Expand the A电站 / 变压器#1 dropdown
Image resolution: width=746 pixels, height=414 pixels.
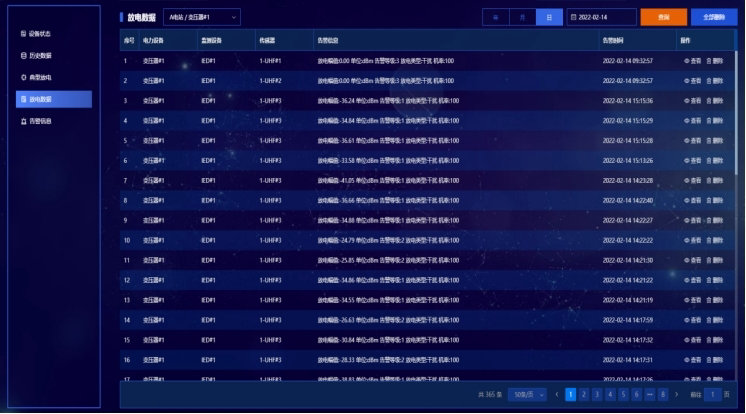pyautogui.click(x=202, y=17)
